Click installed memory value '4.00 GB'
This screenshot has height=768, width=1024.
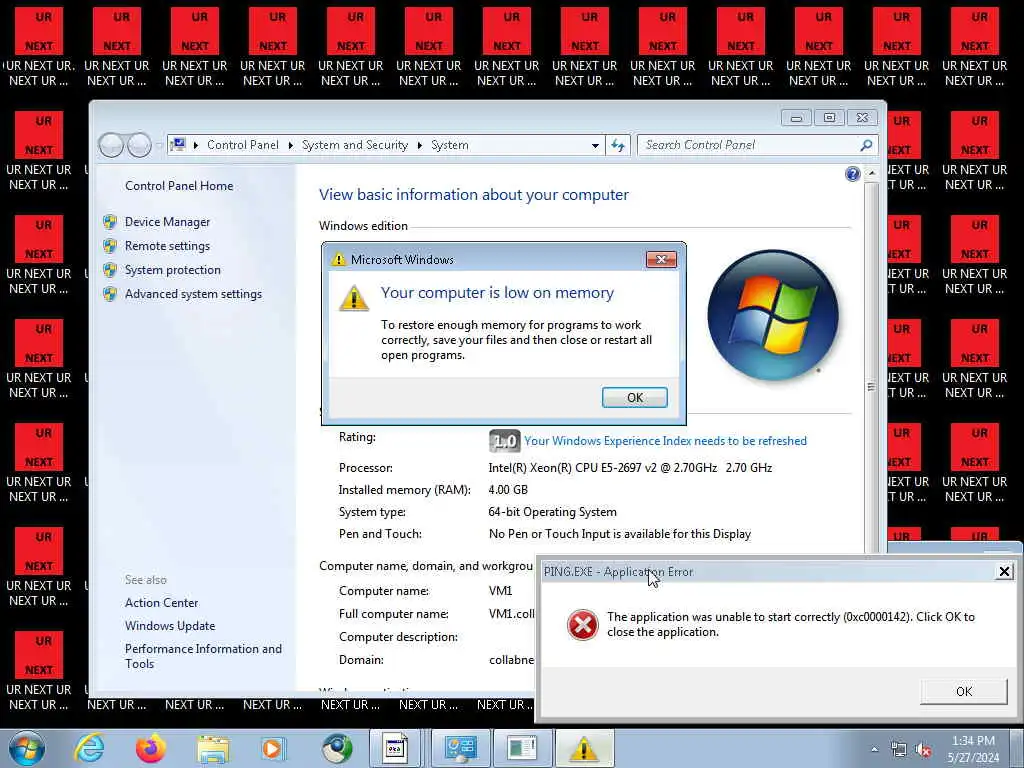(507, 490)
